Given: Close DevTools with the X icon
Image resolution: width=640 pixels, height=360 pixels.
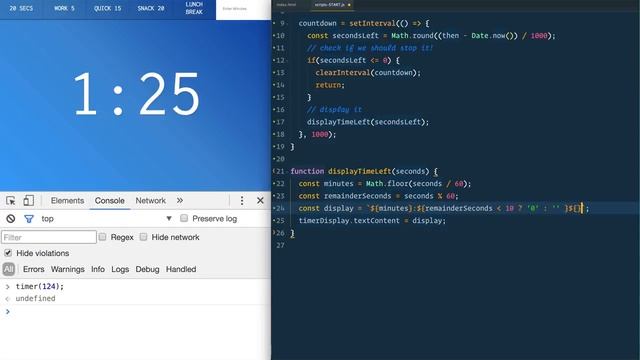Looking at the screenshot, I should coord(260,200).
